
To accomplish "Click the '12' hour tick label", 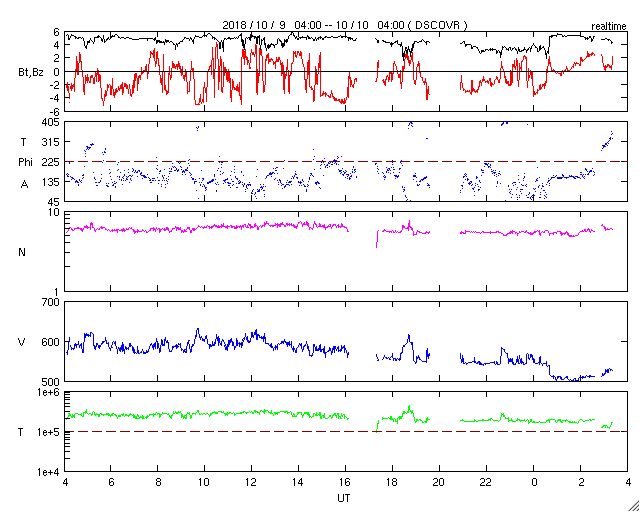I will tap(252, 484).
